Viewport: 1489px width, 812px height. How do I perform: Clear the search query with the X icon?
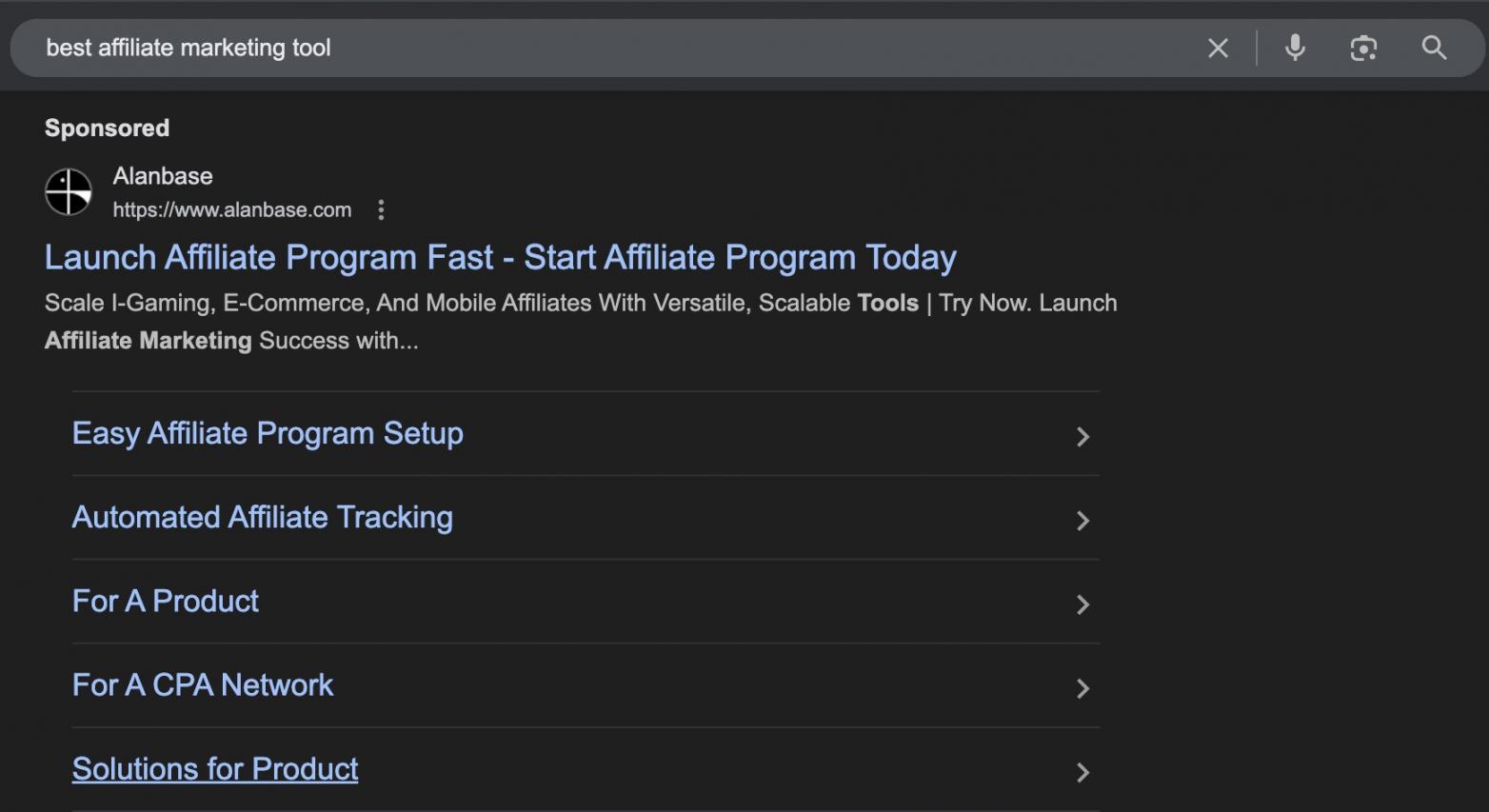pyautogui.click(x=1218, y=49)
